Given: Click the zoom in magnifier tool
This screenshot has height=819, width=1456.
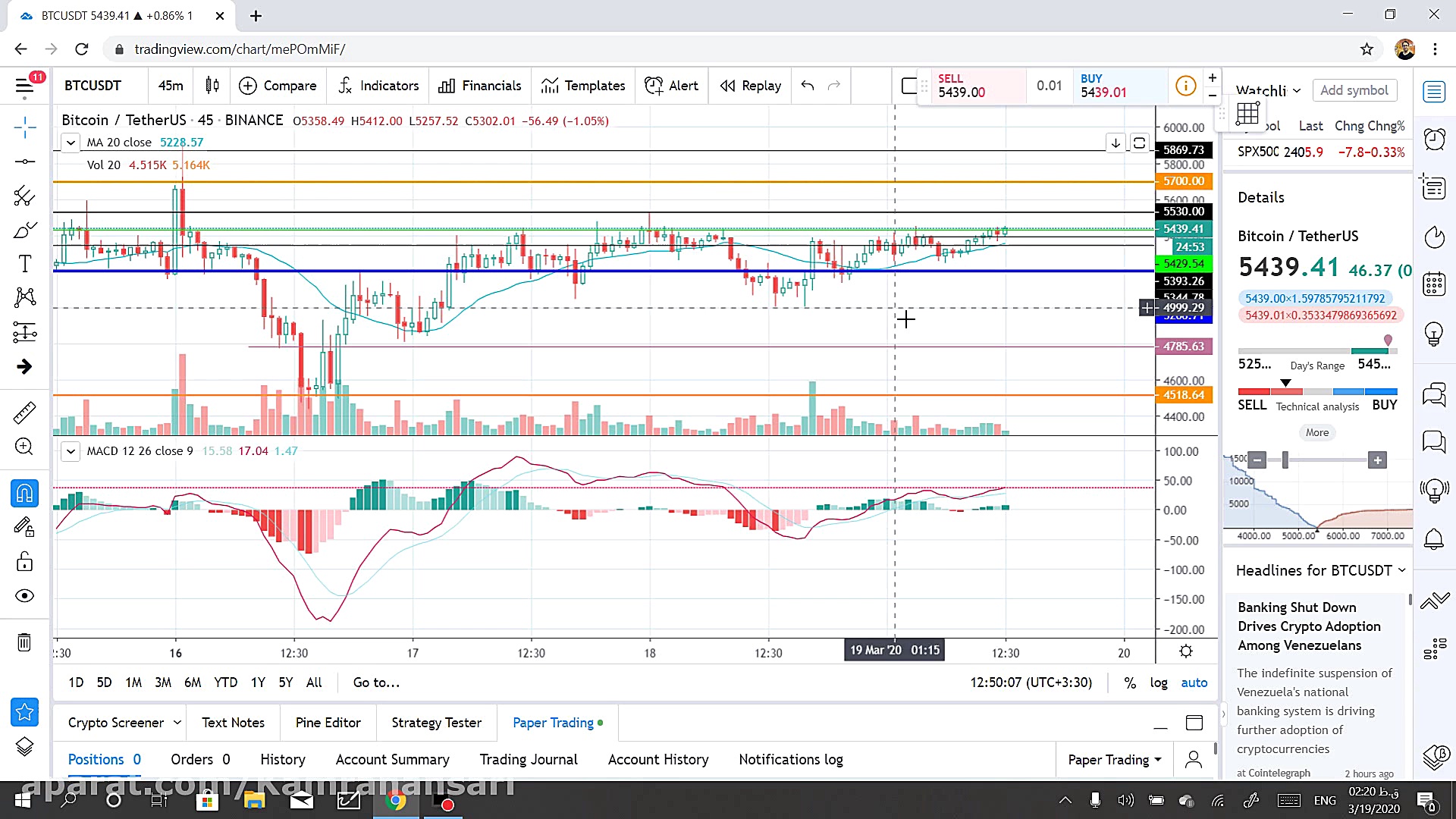Looking at the screenshot, I should coord(24,447).
